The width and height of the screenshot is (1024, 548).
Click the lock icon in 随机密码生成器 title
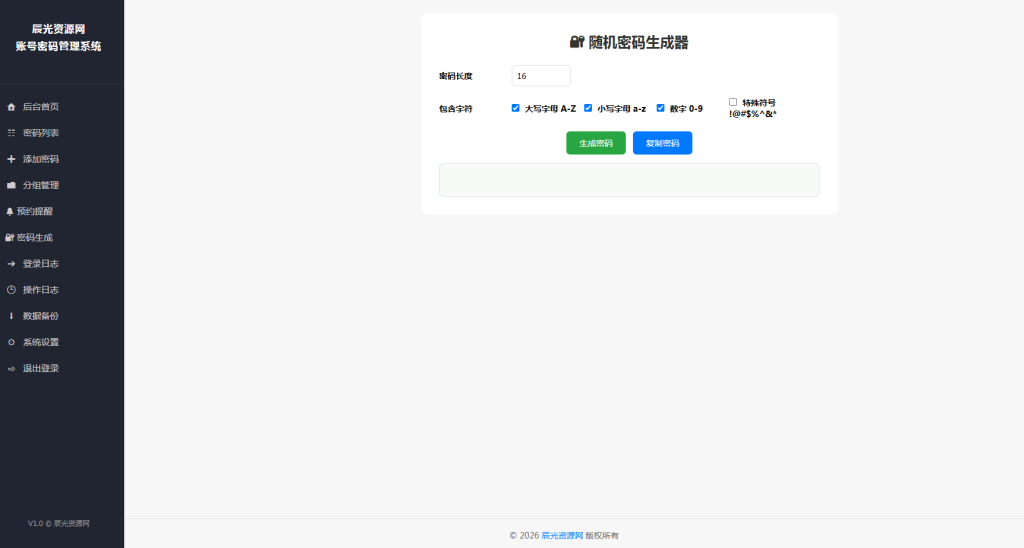[x=577, y=42]
